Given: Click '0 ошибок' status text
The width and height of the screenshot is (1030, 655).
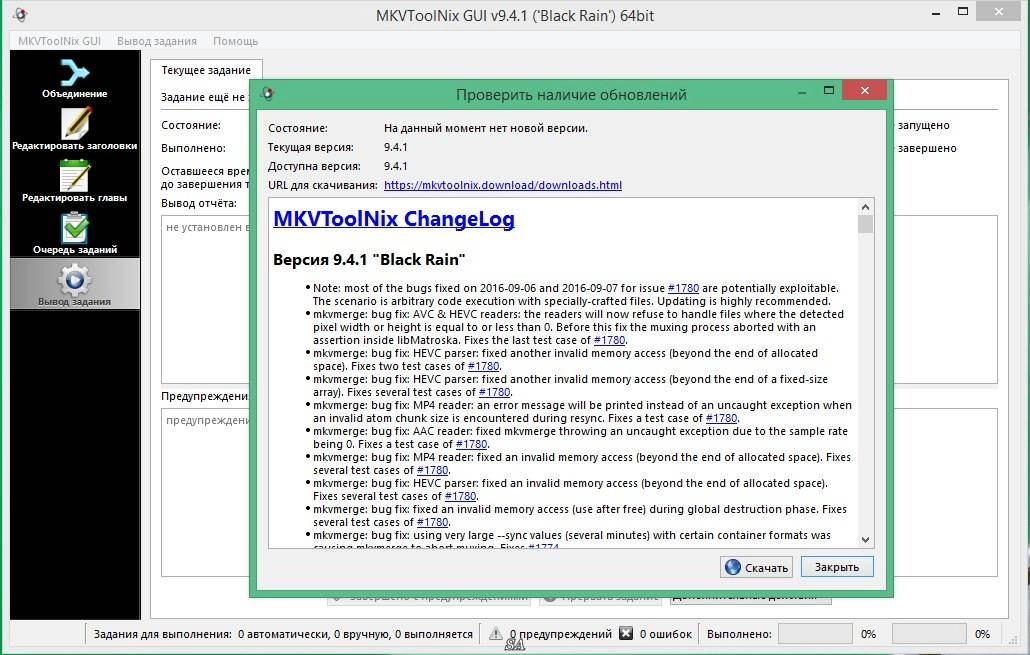Looking at the screenshot, I should point(665,634).
